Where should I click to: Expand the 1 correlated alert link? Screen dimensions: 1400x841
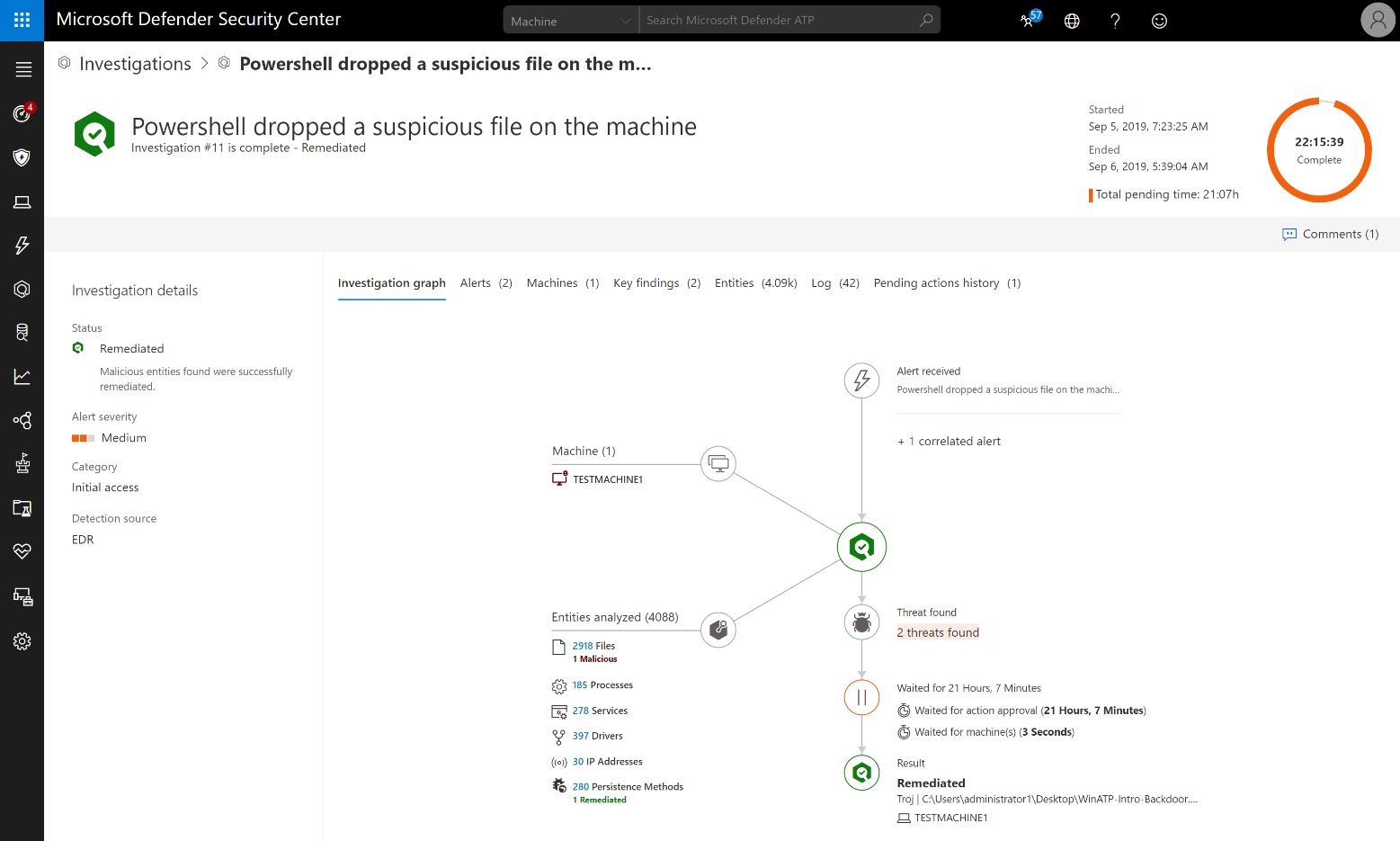click(950, 442)
